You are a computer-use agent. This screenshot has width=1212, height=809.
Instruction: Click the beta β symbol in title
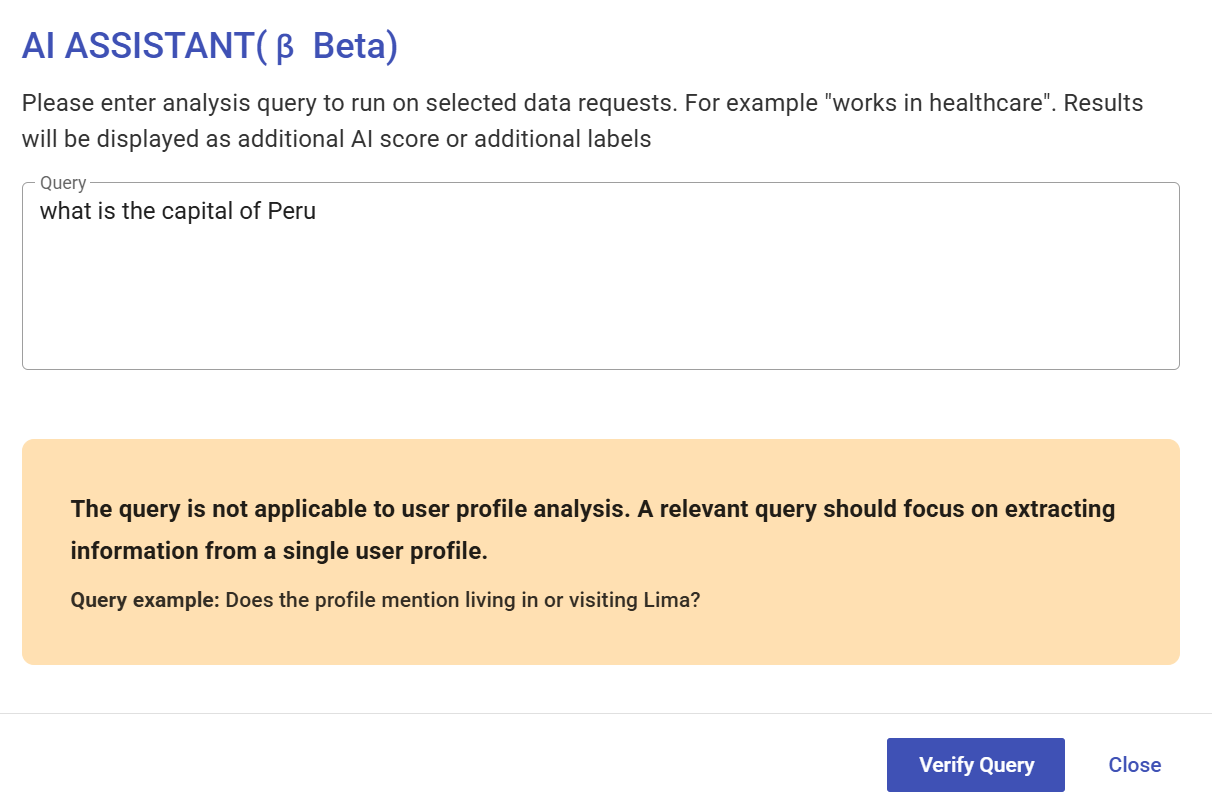tap(284, 49)
